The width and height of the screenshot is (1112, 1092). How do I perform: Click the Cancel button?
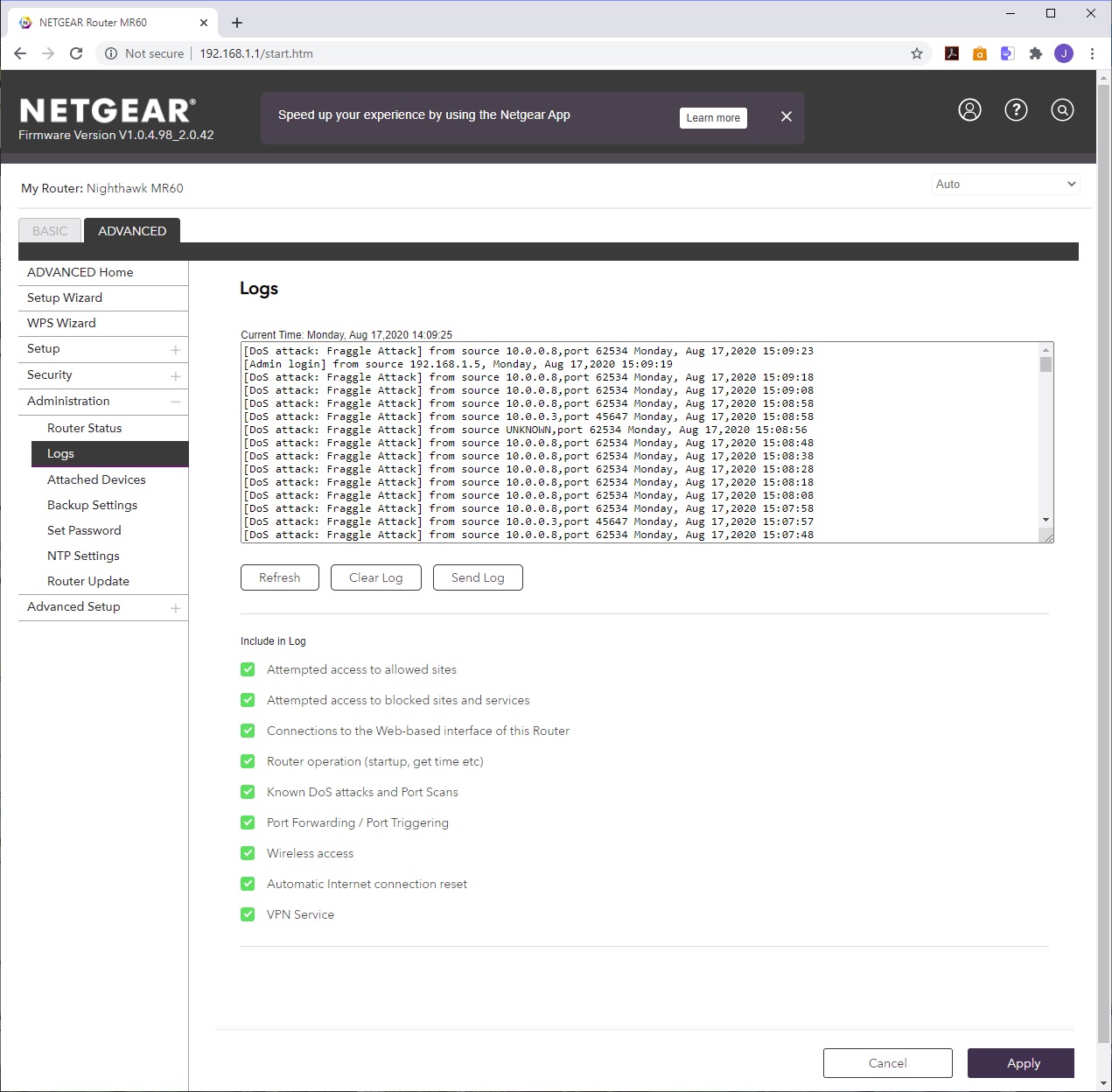888,1063
